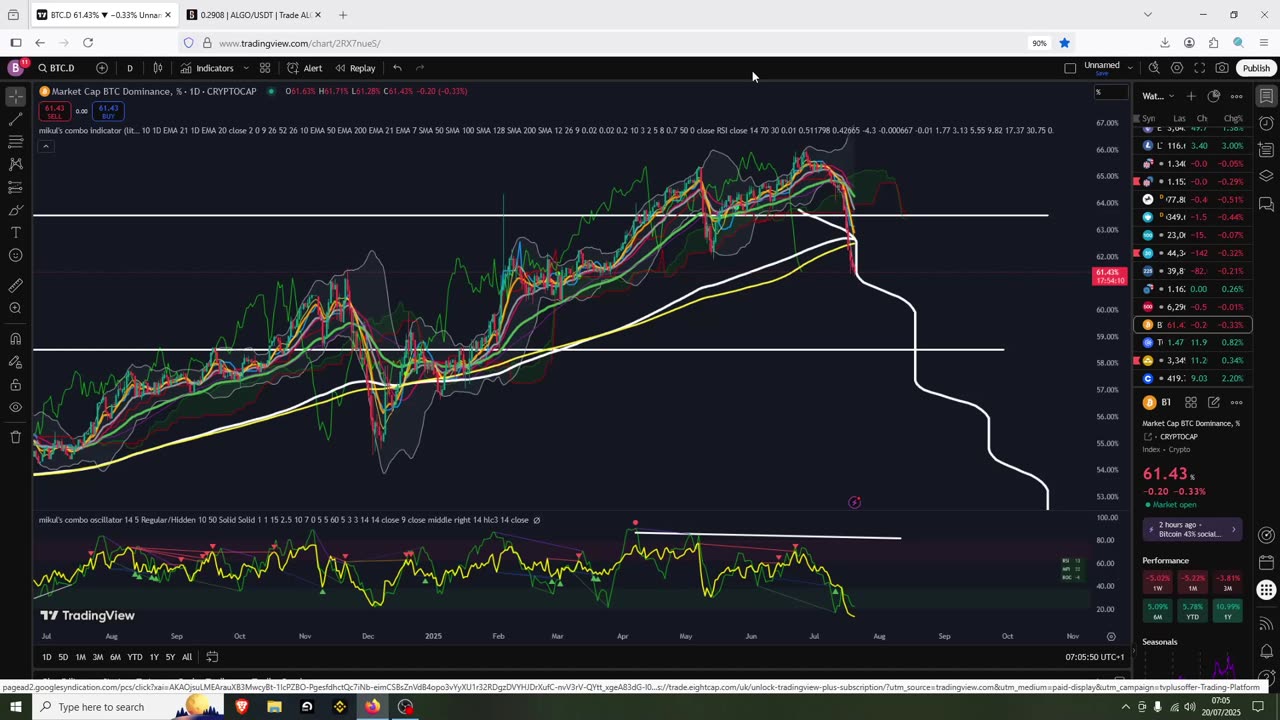Open time axis settings gear
This screenshot has width=1280, height=720.
(1111, 636)
